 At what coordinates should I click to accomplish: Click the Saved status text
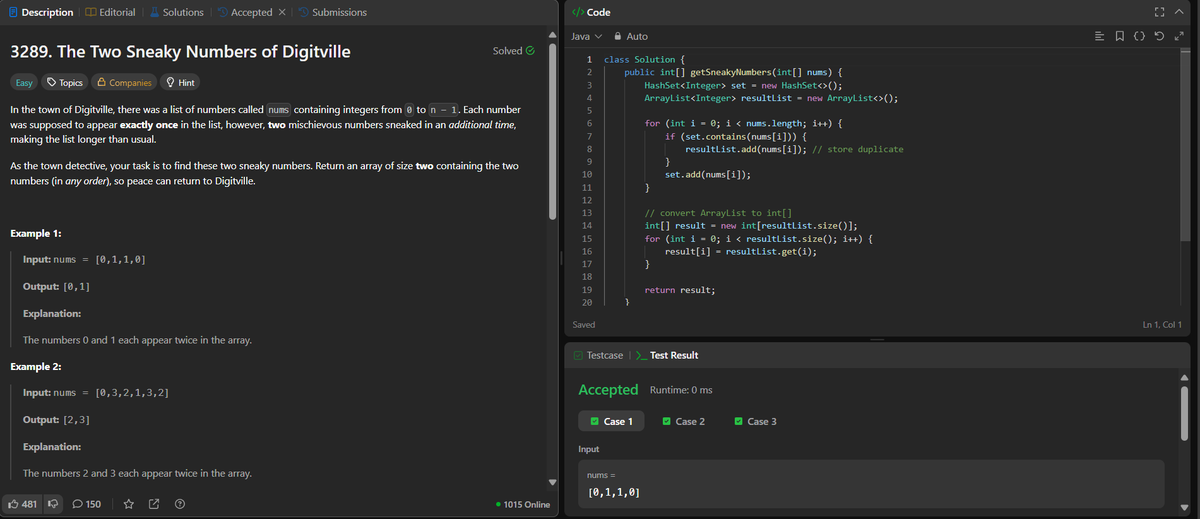[584, 324]
